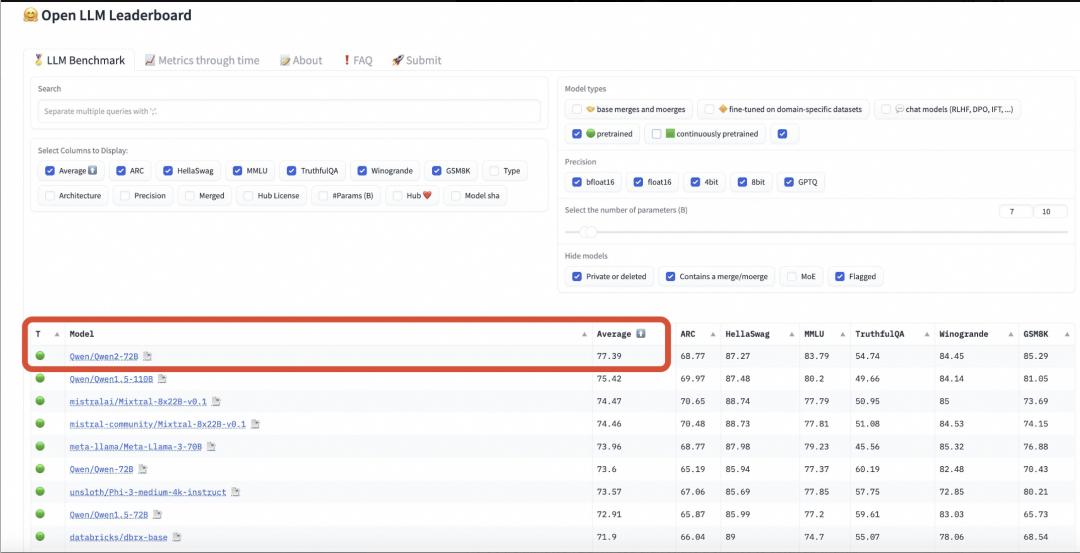
Task: Open the FAQ tab
Action: (357, 60)
